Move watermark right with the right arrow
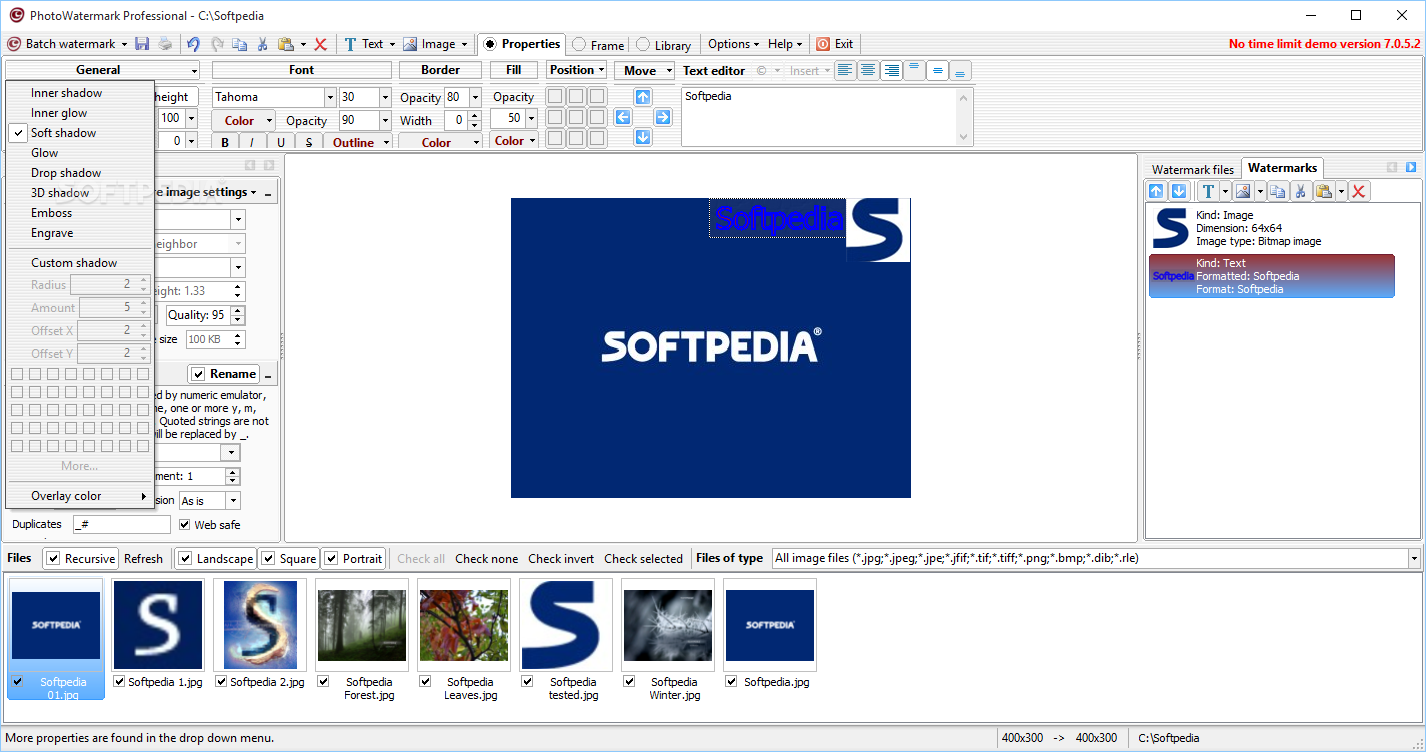Viewport: 1426px width, 752px height. [663, 117]
